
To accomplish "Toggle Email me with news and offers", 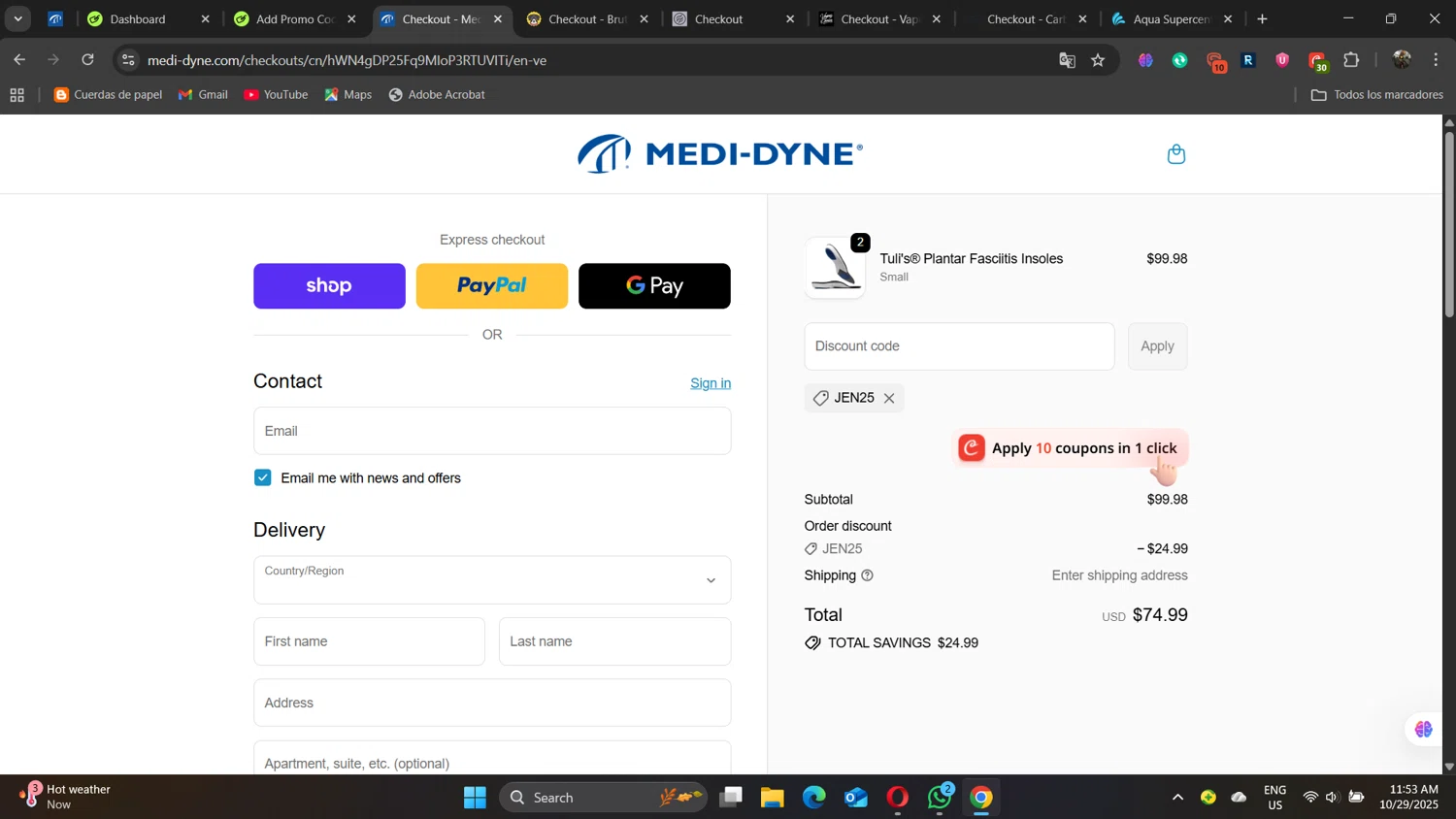I will 263,477.
